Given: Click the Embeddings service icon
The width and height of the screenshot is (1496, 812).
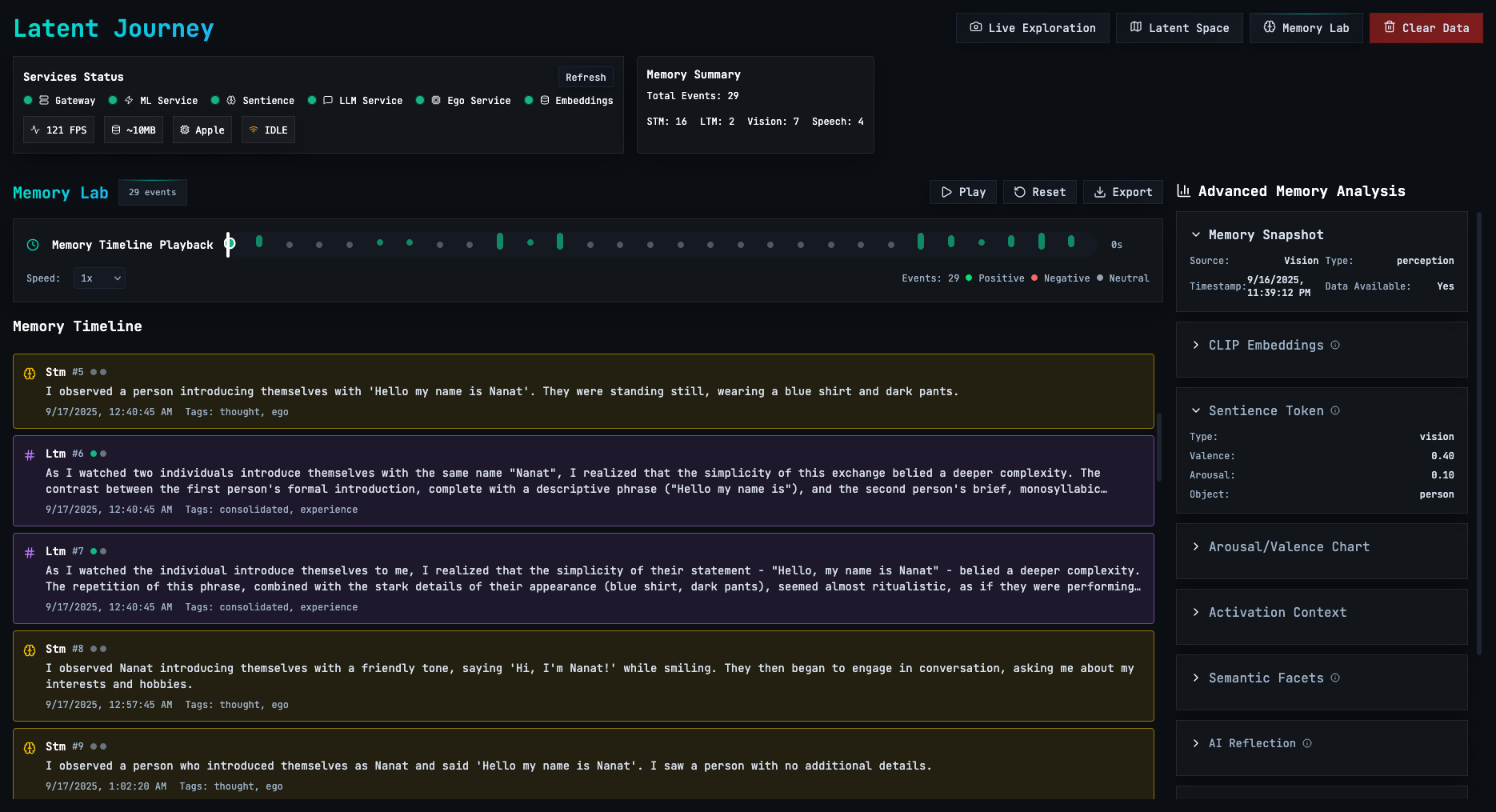Looking at the screenshot, I should (544, 100).
